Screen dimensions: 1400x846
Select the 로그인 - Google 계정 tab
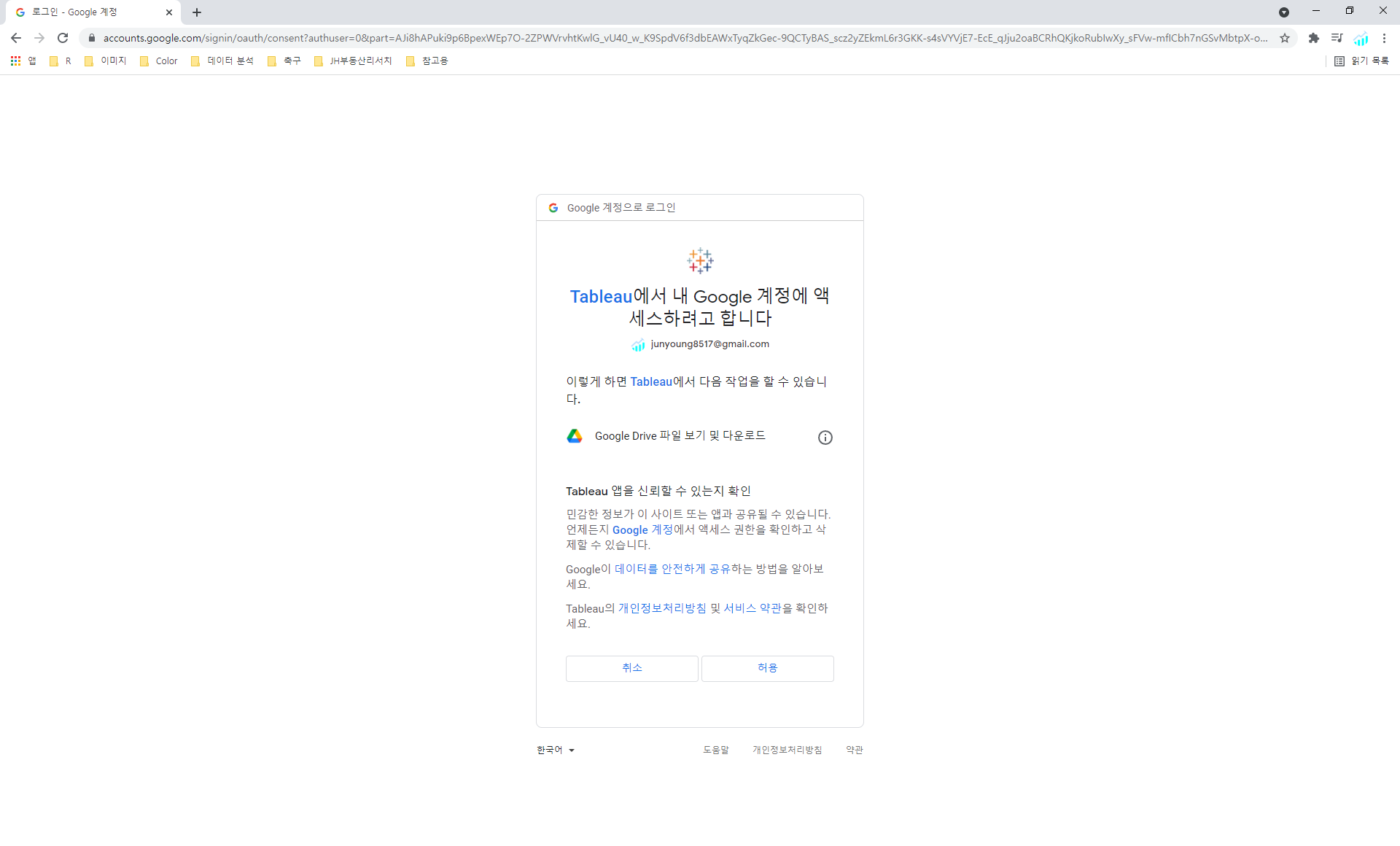point(87,12)
